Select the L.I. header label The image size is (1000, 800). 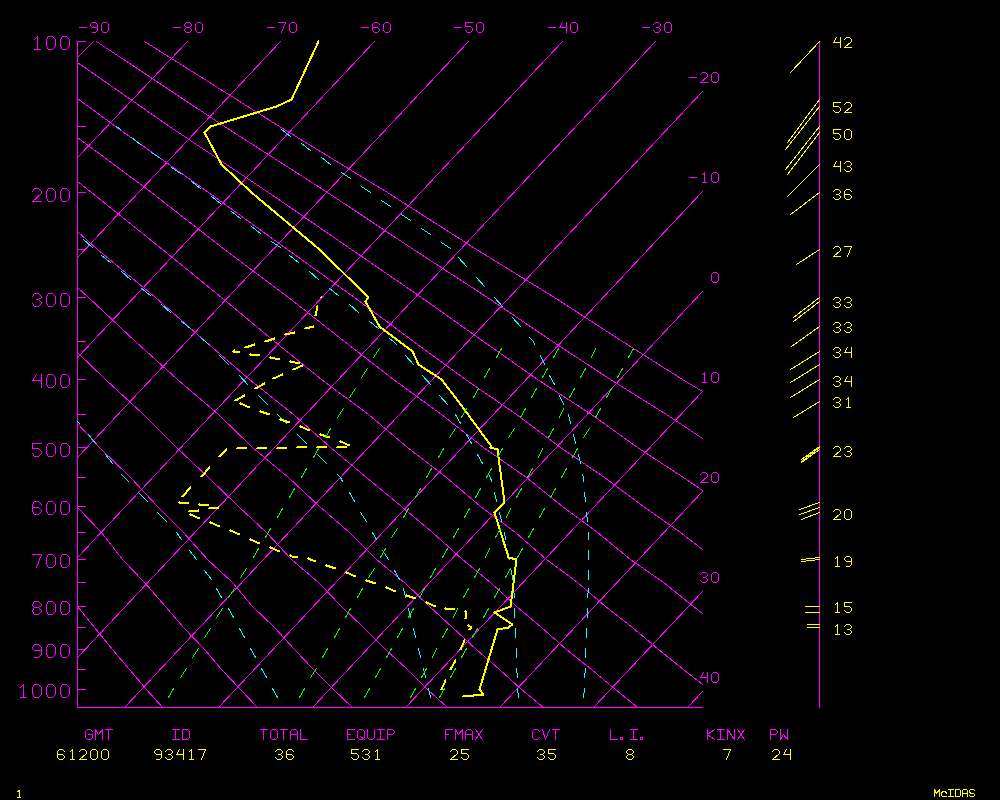[627, 735]
